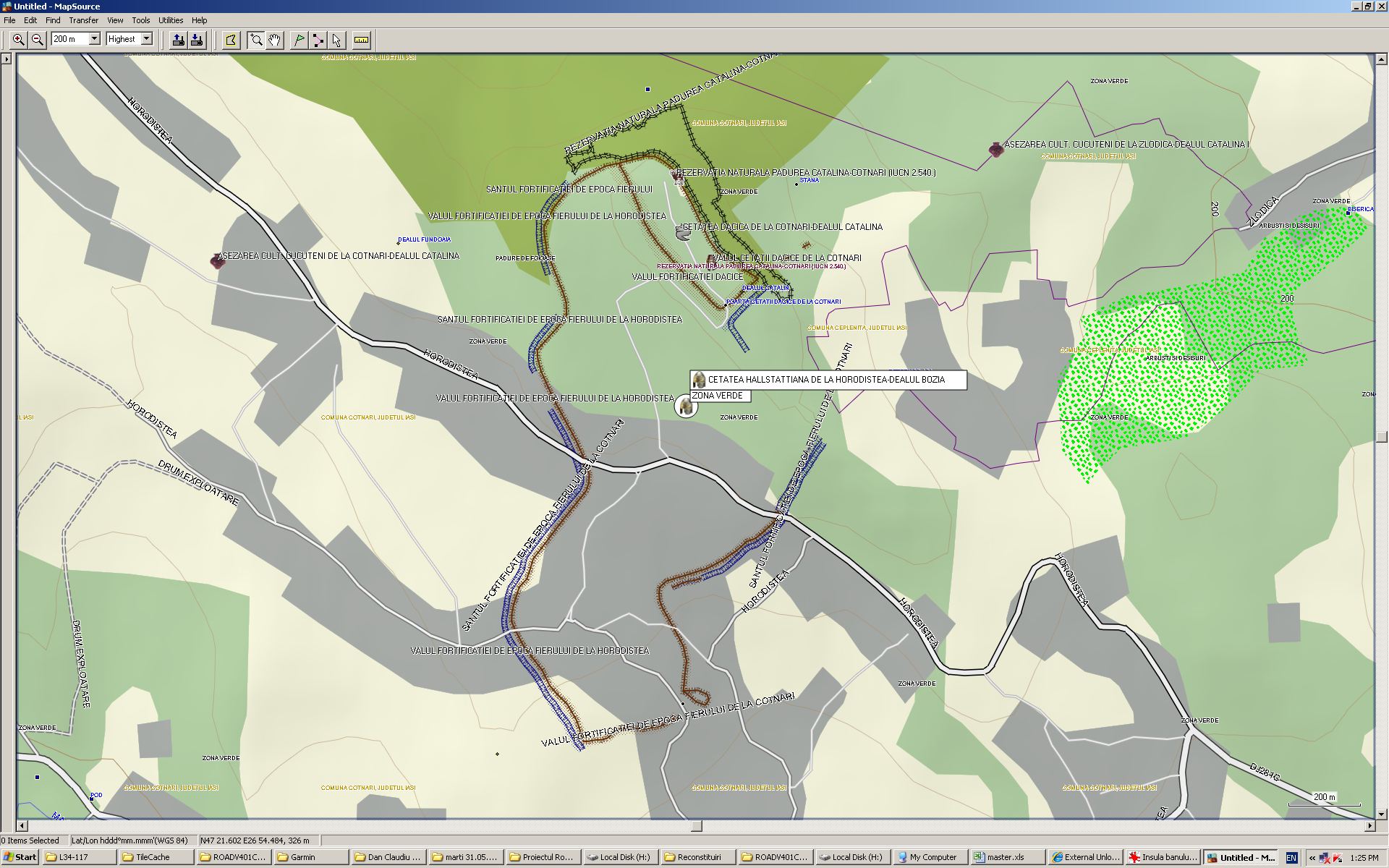This screenshot has height=868, width=1389.
Task: Click the Zoom In magnifier button
Action: point(18,40)
